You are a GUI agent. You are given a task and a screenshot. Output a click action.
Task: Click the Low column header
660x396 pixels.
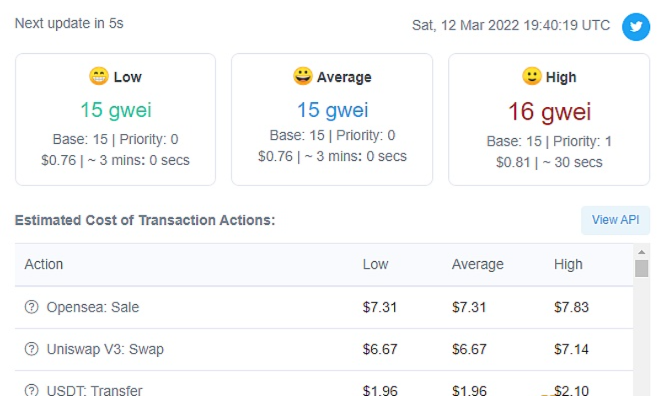point(375,264)
